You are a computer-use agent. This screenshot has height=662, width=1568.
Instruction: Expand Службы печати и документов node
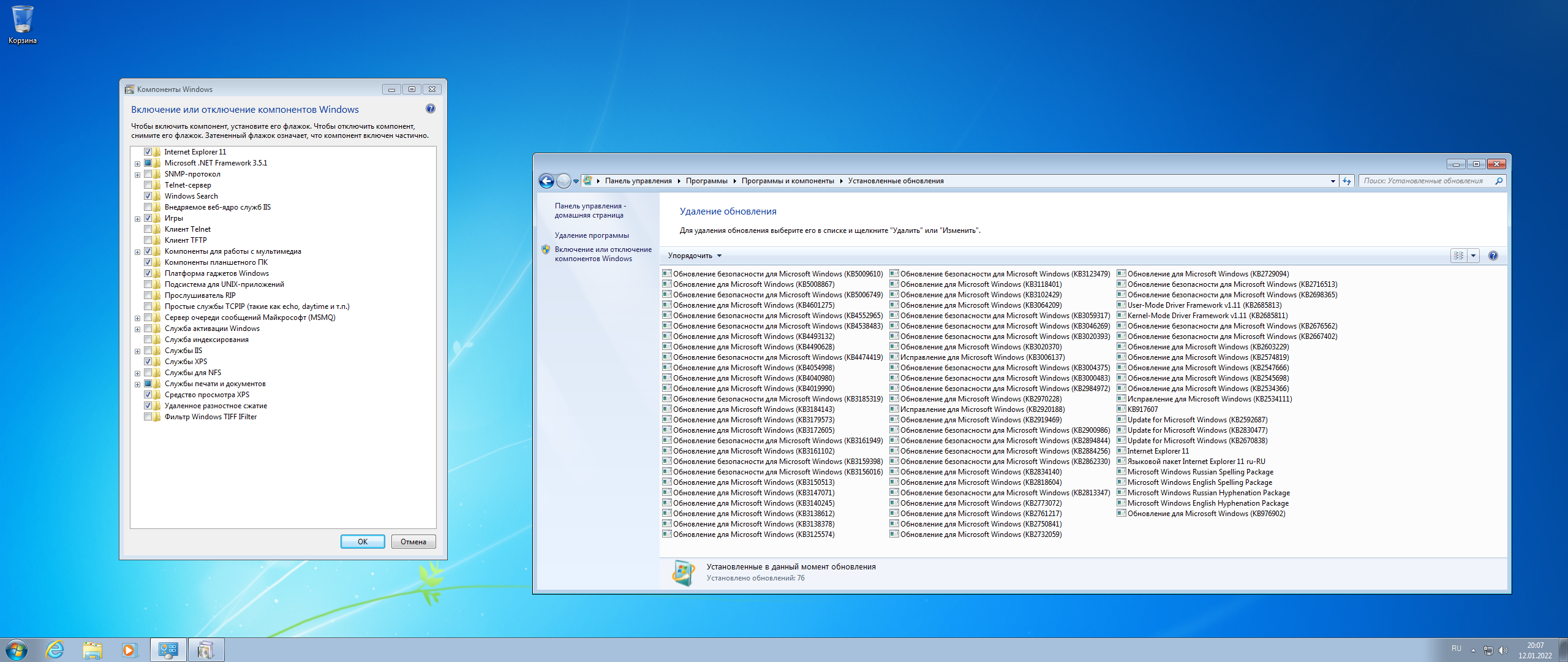click(137, 384)
